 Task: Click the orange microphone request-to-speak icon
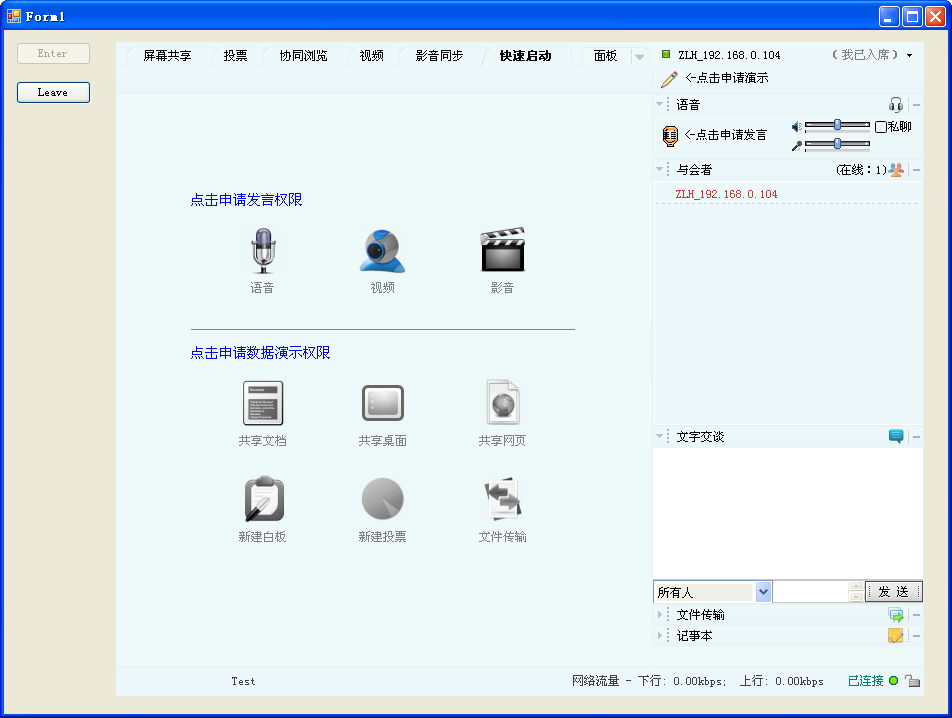670,136
